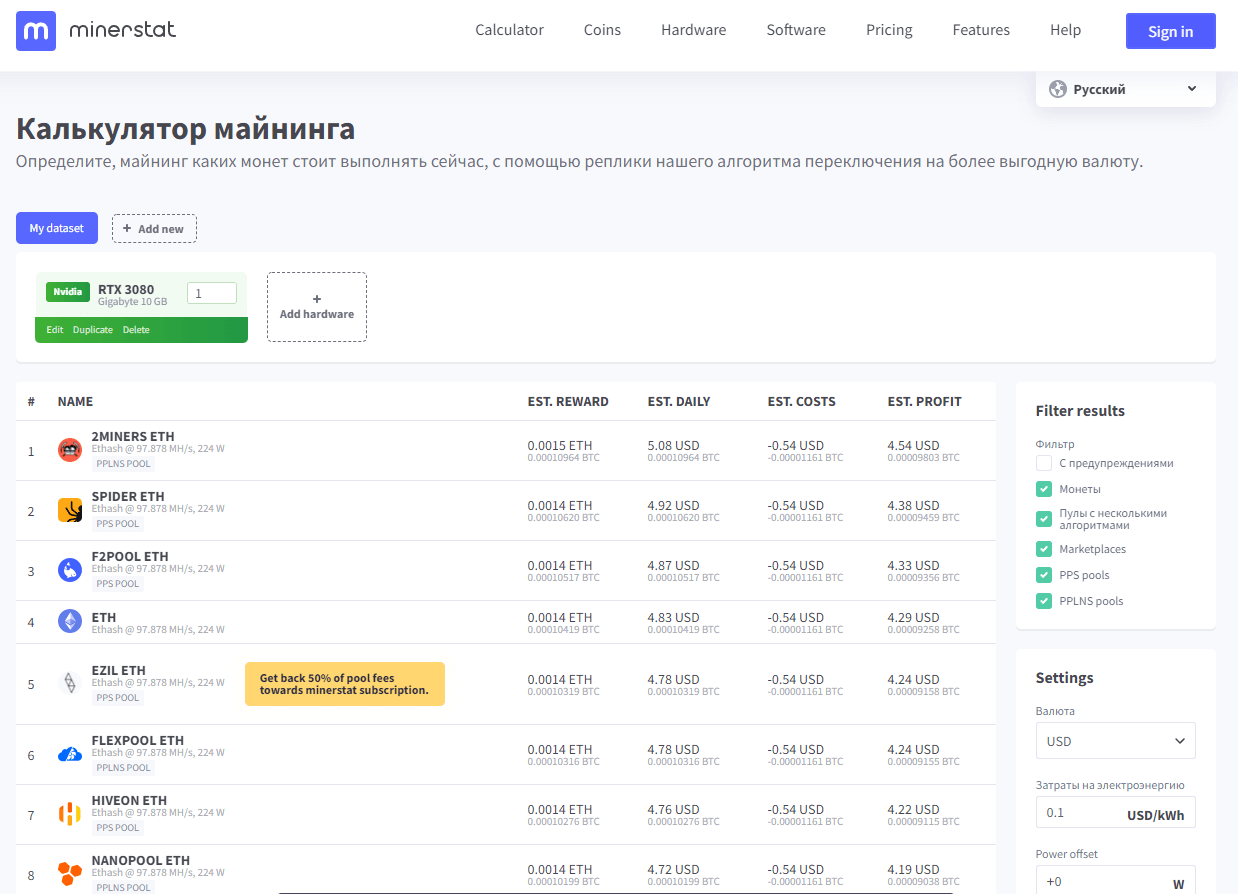Uncheck 'Пулы с несколькими алгоритмами' checkbox
Screen dimensions: 1238x894
1044,519
